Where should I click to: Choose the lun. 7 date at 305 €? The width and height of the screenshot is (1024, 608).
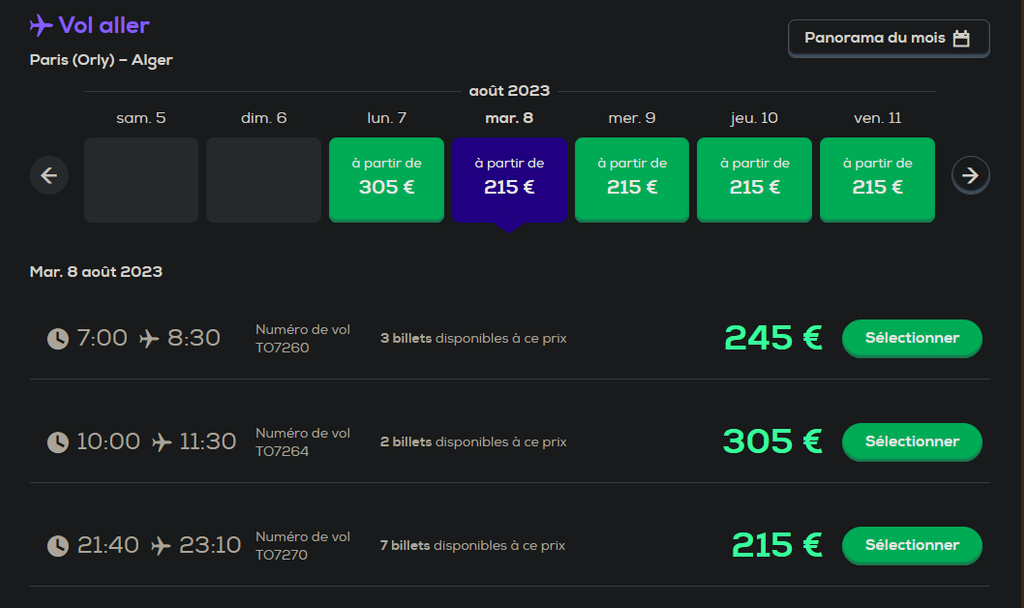[x=386, y=179]
